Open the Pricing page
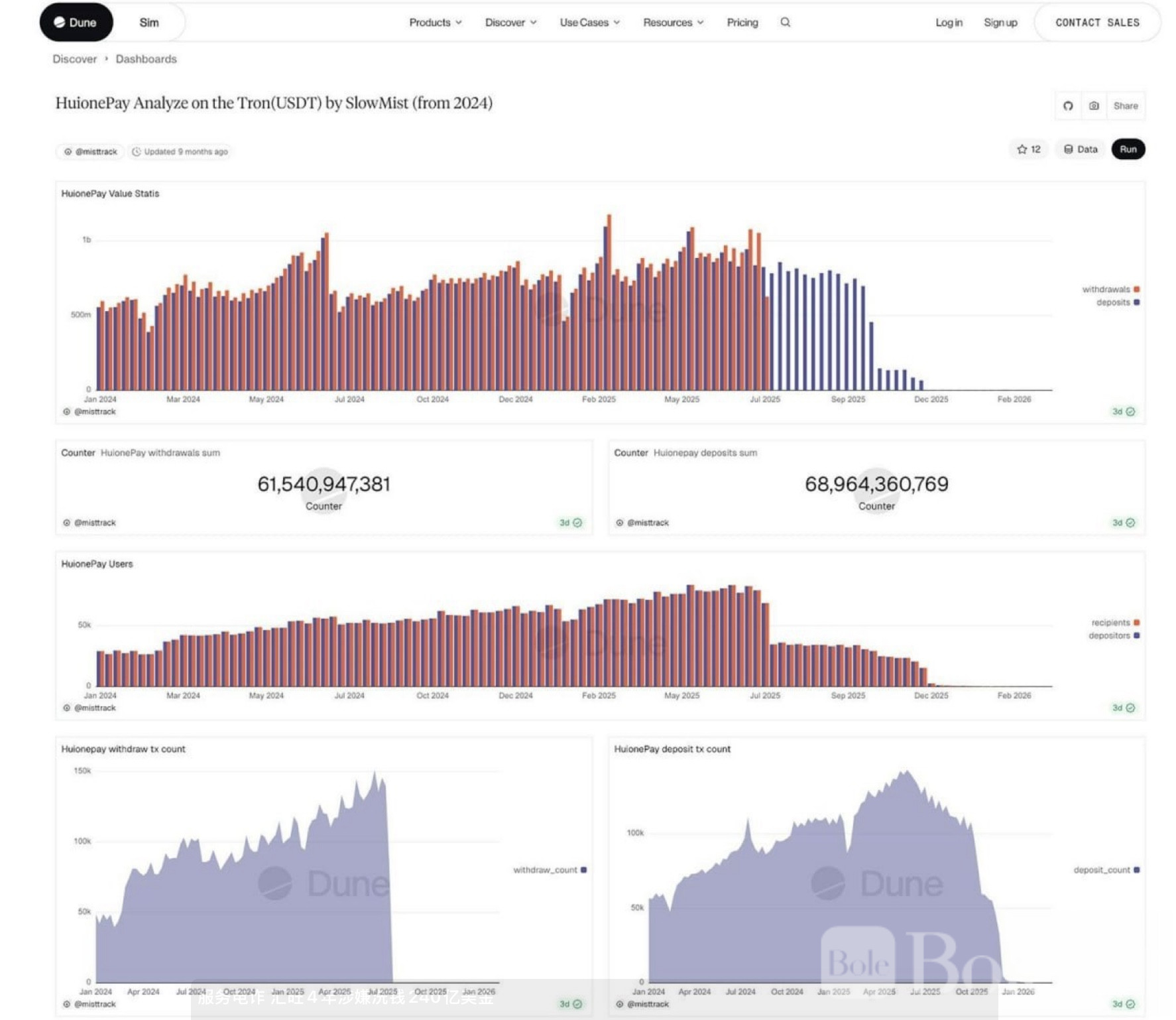Viewport: 1176px width, 1020px height. [x=742, y=23]
